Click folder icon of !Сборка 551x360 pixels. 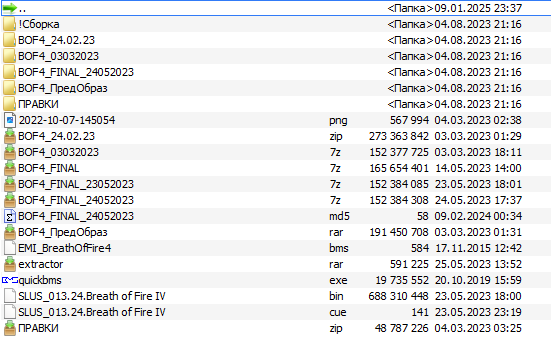(x=9, y=24)
